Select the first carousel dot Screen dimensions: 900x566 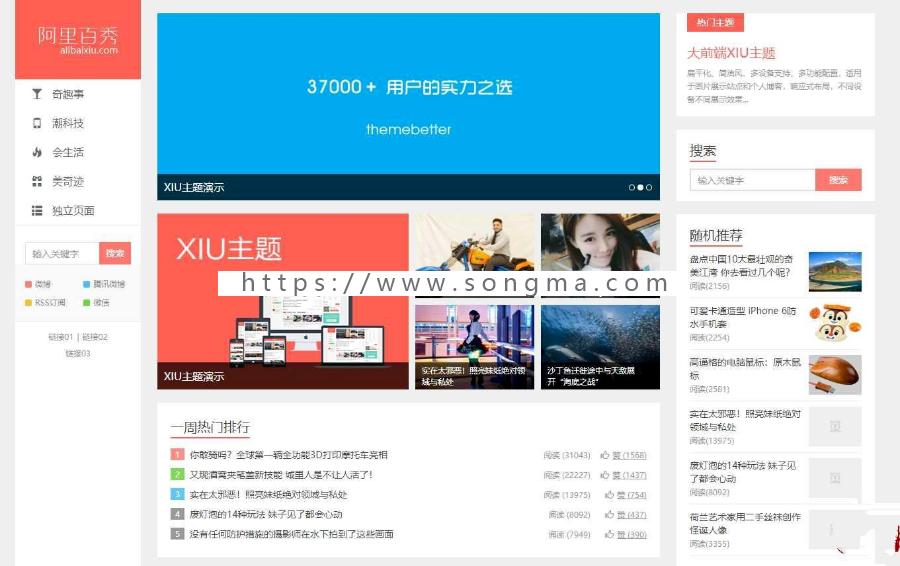point(631,187)
